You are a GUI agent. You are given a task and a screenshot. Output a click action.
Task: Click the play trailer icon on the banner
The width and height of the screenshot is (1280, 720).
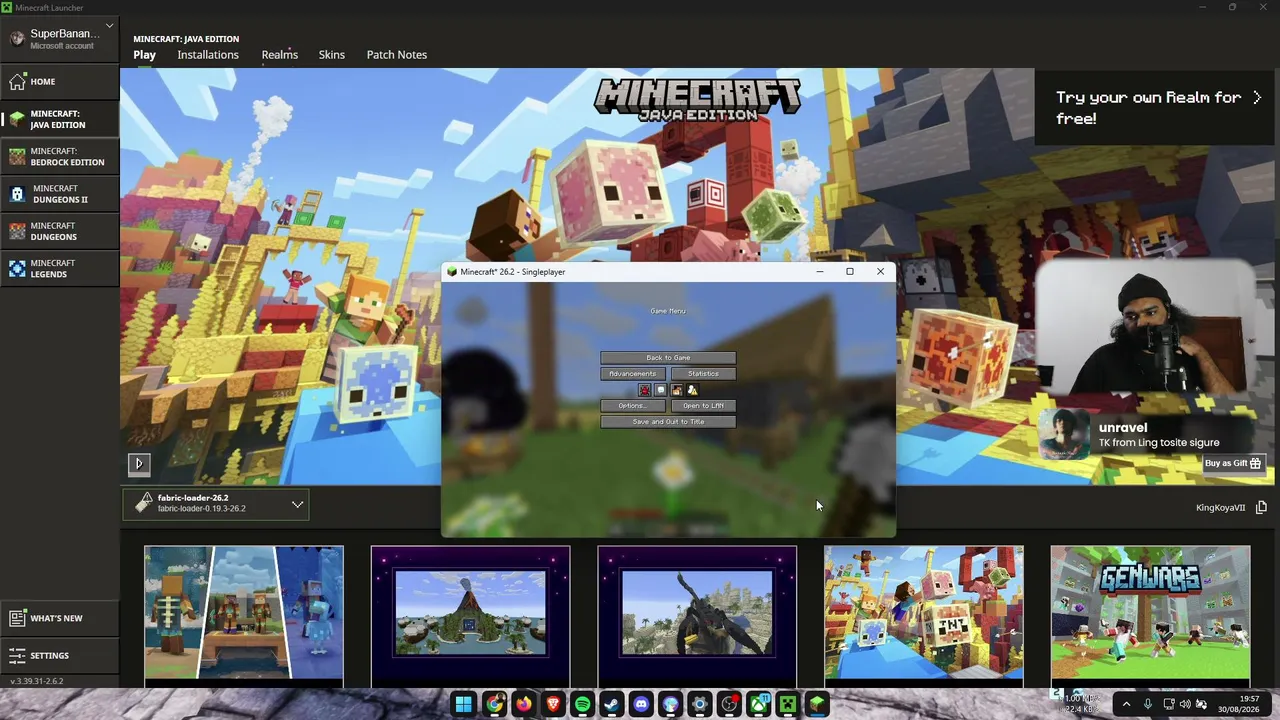[x=139, y=463]
